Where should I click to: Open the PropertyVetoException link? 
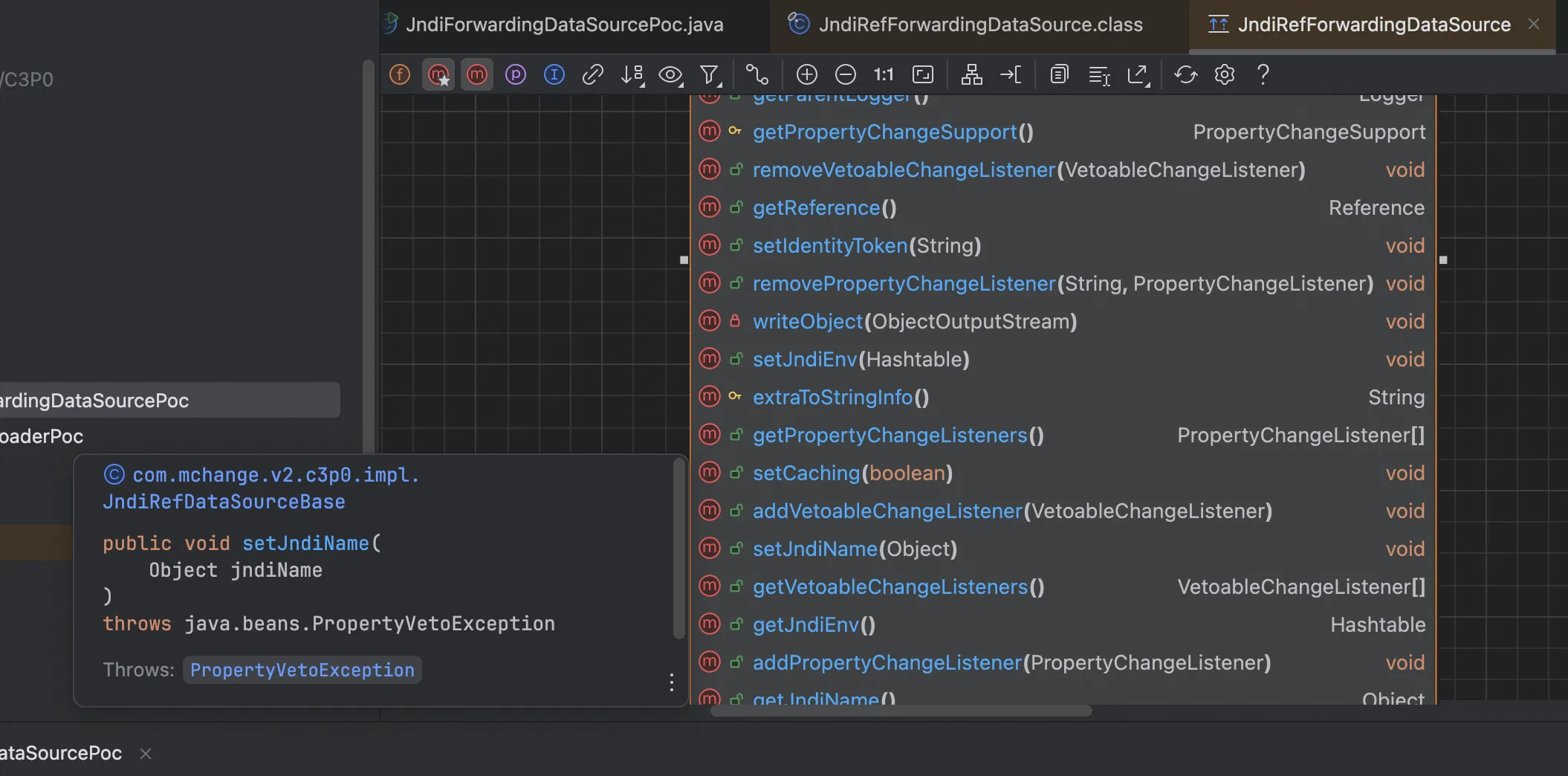coord(302,670)
